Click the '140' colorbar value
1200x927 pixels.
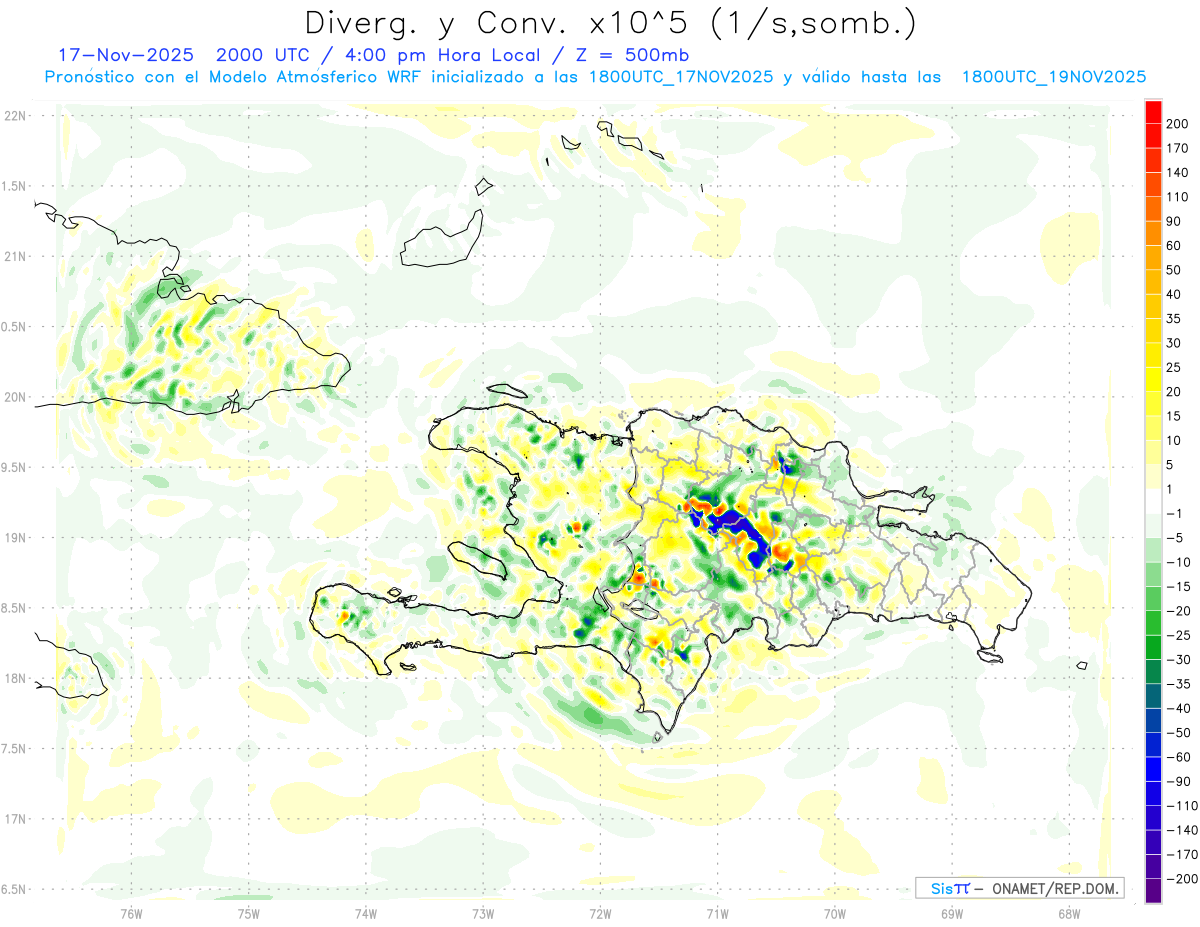(x=1177, y=172)
